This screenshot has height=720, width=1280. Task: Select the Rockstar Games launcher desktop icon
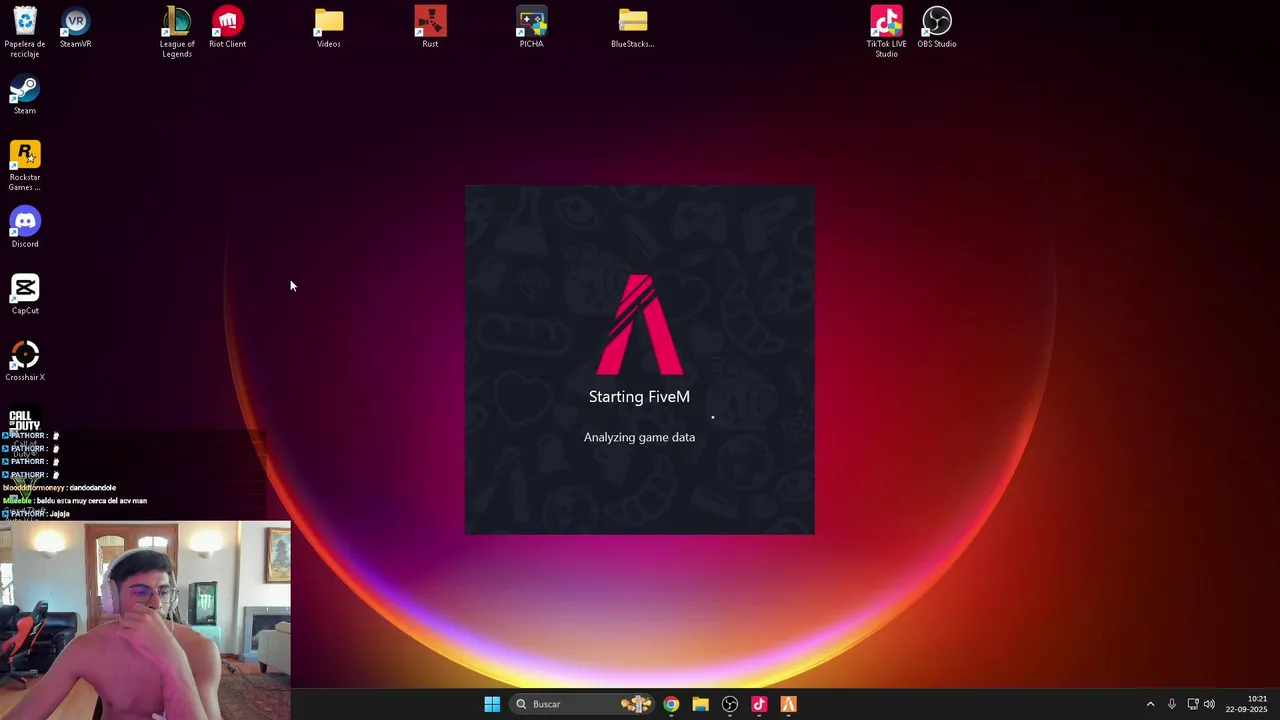pyautogui.click(x=25, y=166)
